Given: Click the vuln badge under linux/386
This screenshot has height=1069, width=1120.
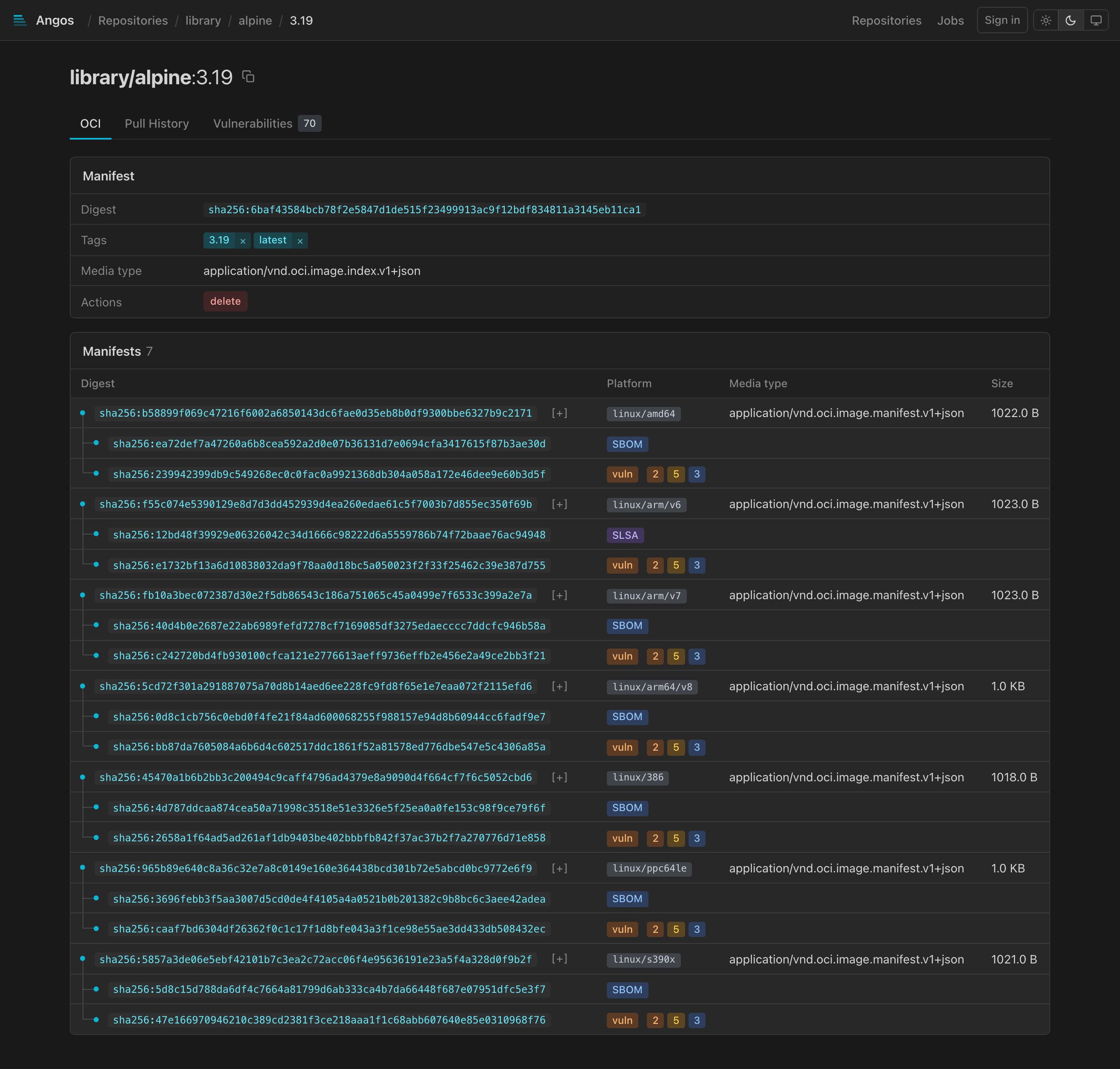Looking at the screenshot, I should [x=622, y=838].
